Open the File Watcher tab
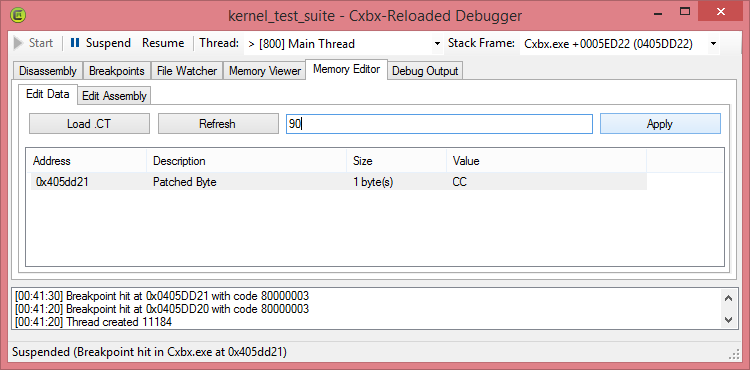The height and width of the screenshot is (370, 750). click(x=187, y=71)
